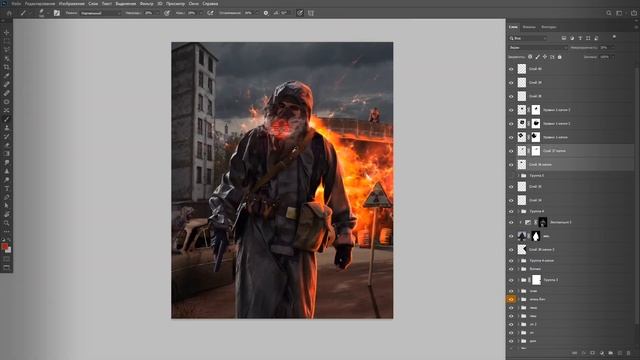Filter layers by pixel layers icon

[x=564, y=38]
